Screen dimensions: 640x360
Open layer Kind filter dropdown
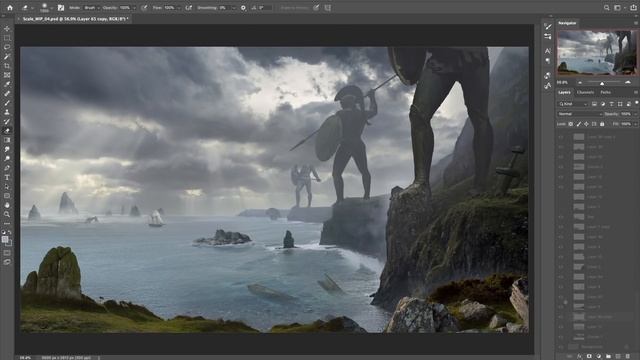point(573,104)
